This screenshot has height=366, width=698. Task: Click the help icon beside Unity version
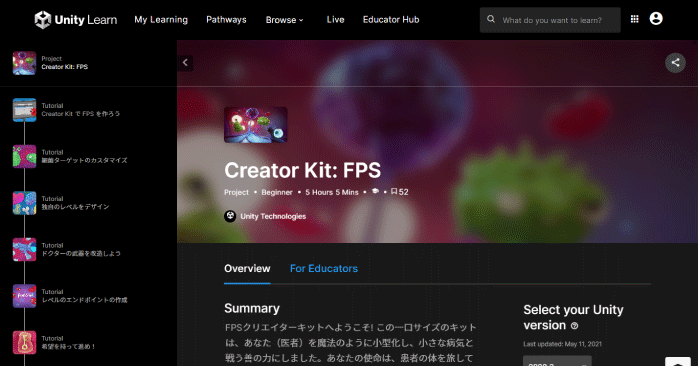[x=574, y=326]
